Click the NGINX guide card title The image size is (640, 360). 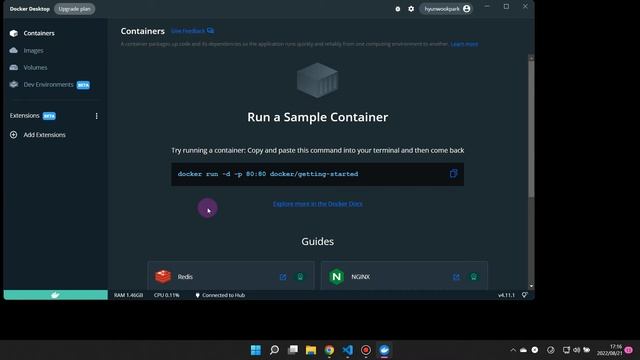[360, 277]
